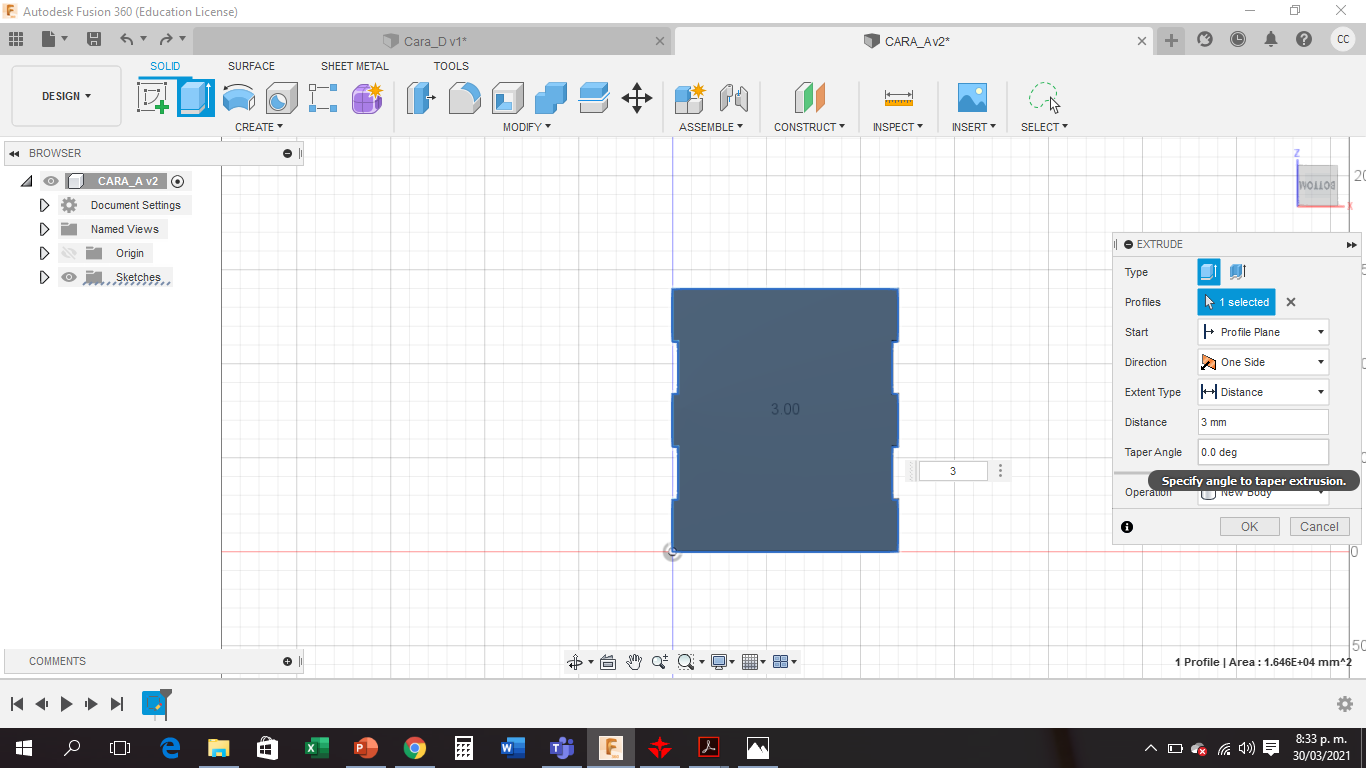This screenshot has height=768, width=1366.
Task: Click the Undo arrow
Action: (126, 39)
